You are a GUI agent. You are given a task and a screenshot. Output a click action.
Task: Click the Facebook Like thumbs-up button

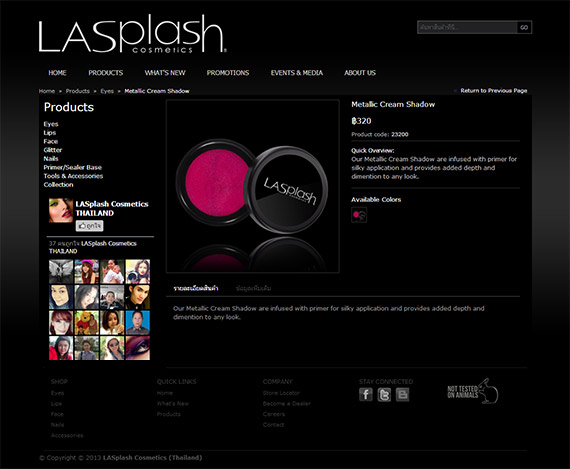click(x=89, y=226)
